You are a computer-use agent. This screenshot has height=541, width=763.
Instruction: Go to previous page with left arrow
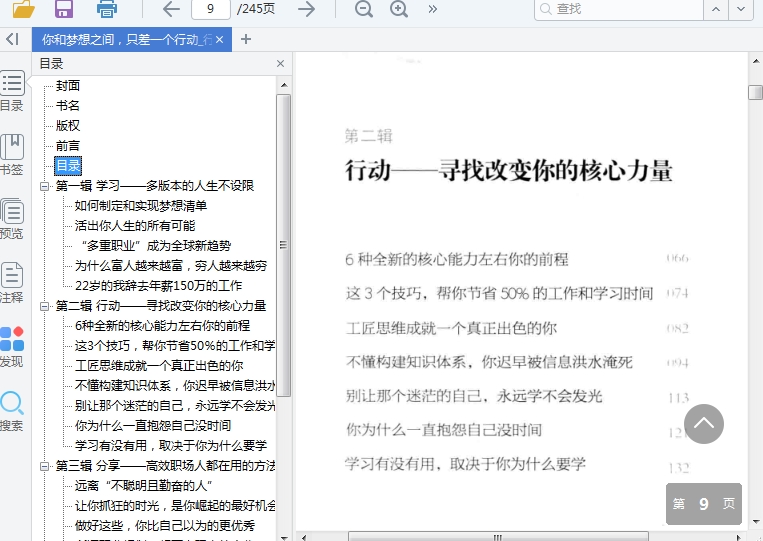[x=171, y=9]
